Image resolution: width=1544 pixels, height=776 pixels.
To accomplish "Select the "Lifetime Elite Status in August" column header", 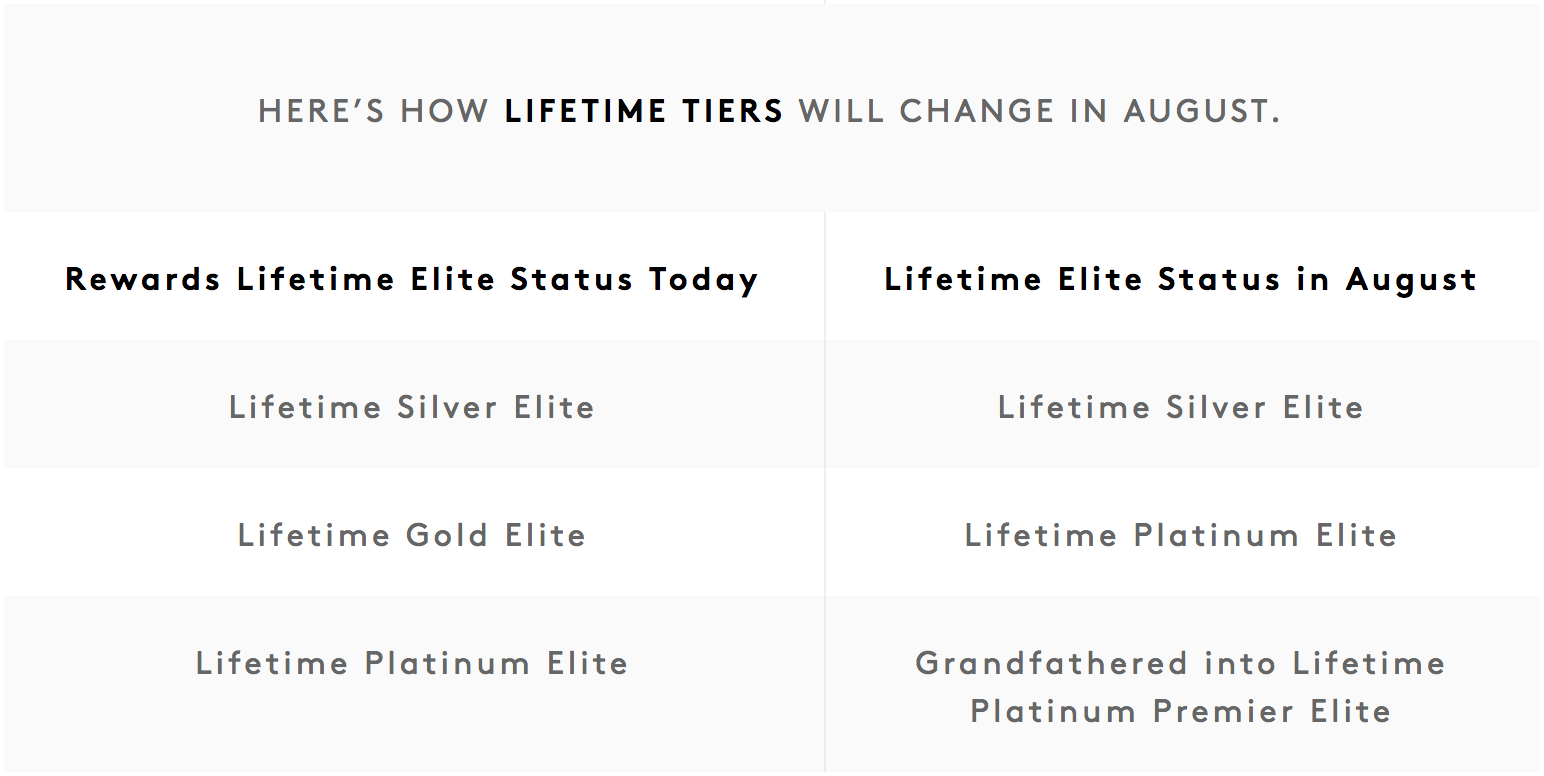I will 1181,279.
